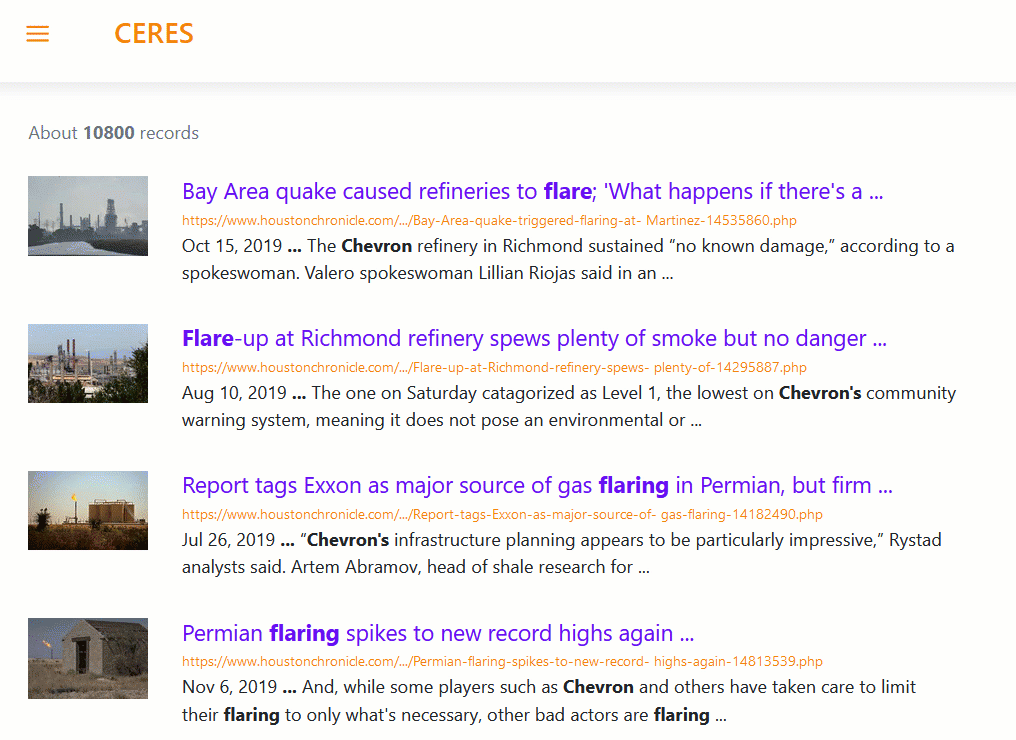
Task: Open 'Report tags Exxon as major source' headline
Action: pos(537,485)
